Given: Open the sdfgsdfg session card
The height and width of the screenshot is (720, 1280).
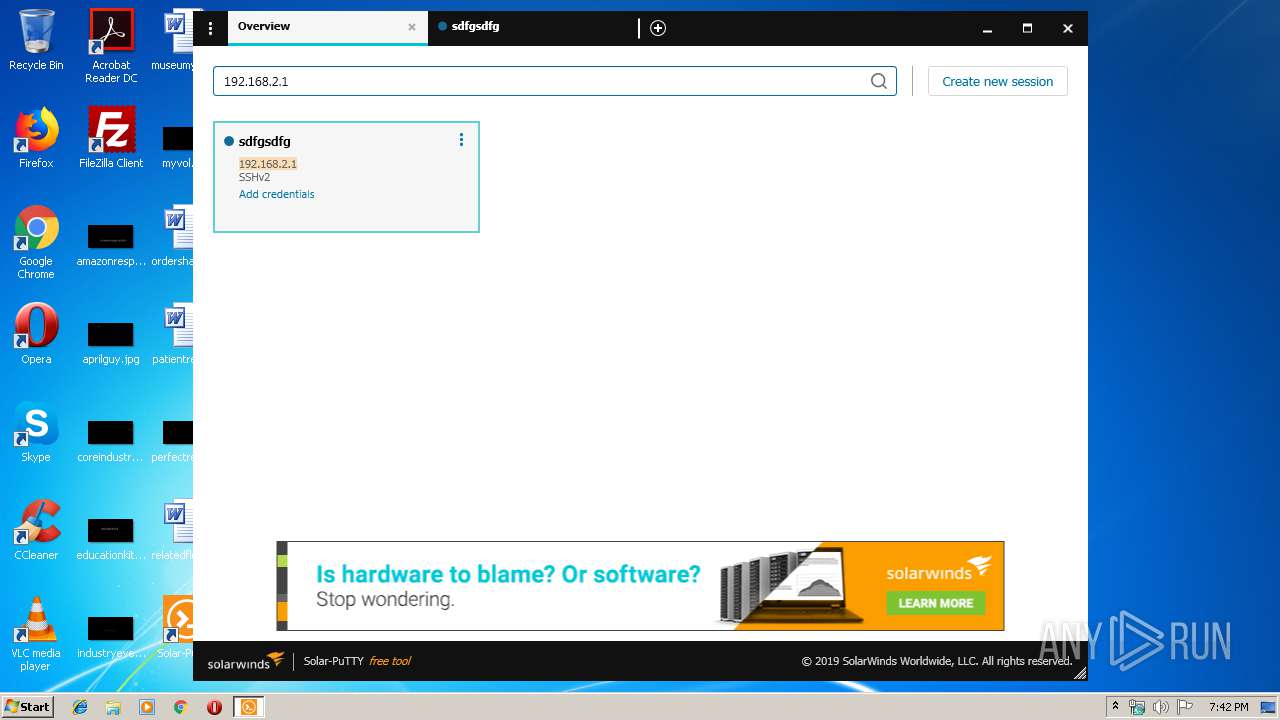Looking at the screenshot, I should click(346, 177).
